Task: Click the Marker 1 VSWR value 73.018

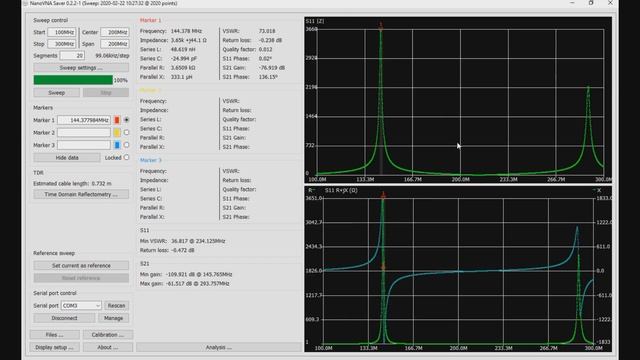Action: (x=267, y=31)
